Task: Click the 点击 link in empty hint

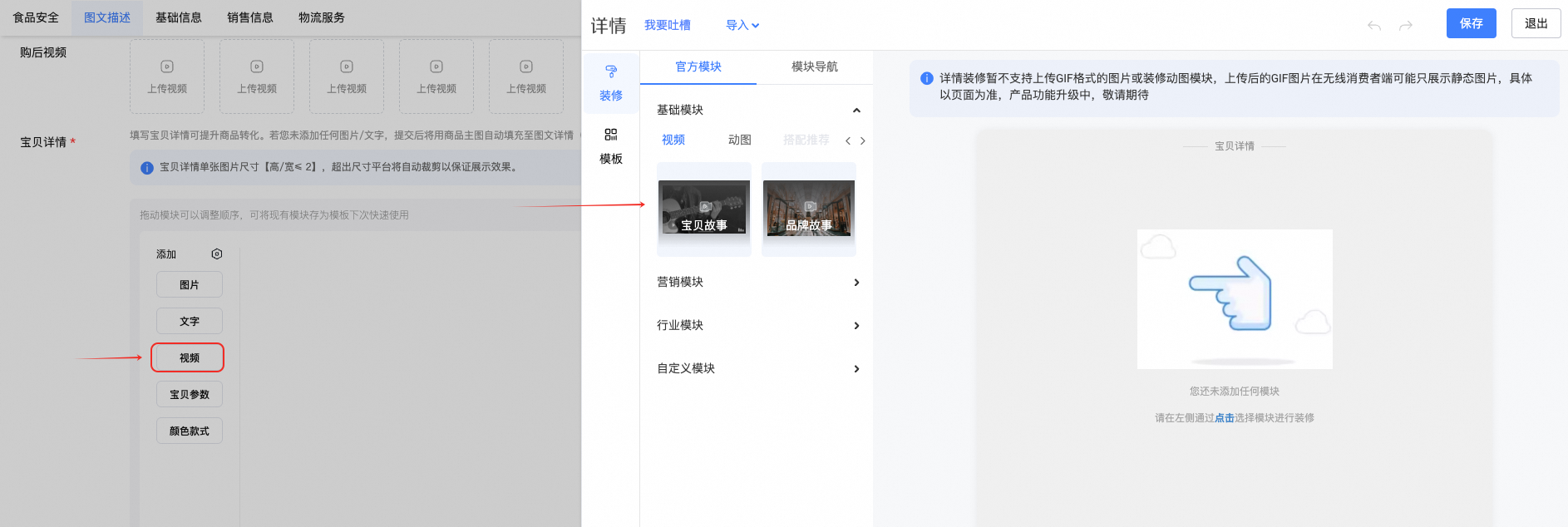Action: coord(1225,418)
